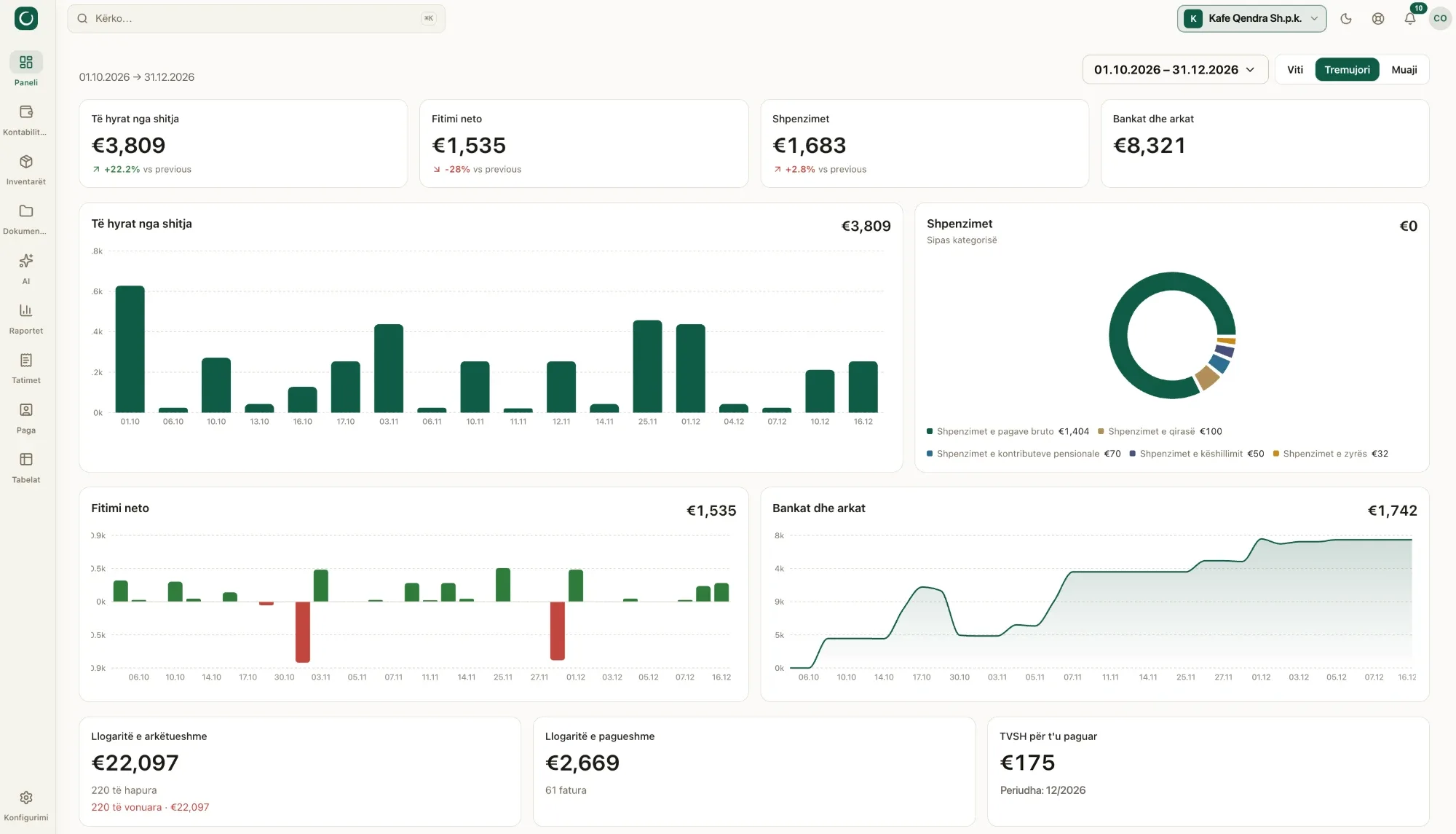This screenshot has height=834, width=1456.
Task: Open the Shpenzimet €1,683 summary card
Action: [x=925, y=143]
